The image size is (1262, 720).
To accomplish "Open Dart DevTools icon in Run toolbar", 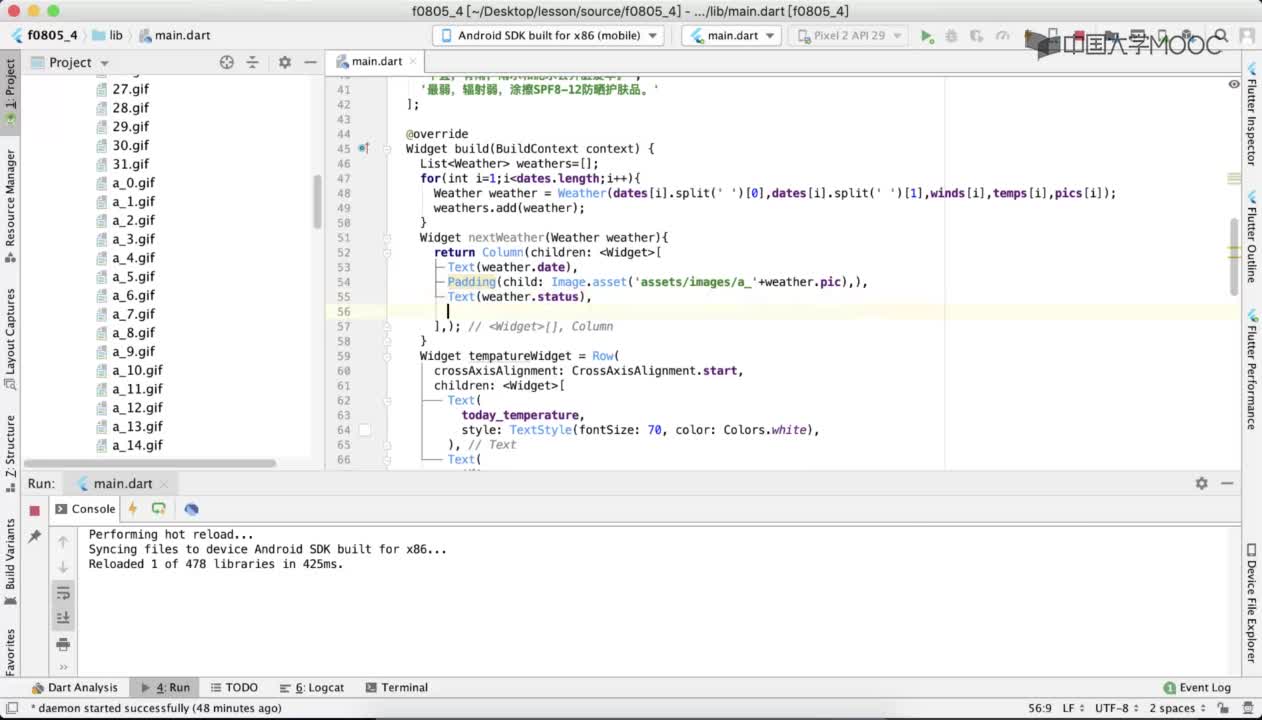I will point(191,508).
